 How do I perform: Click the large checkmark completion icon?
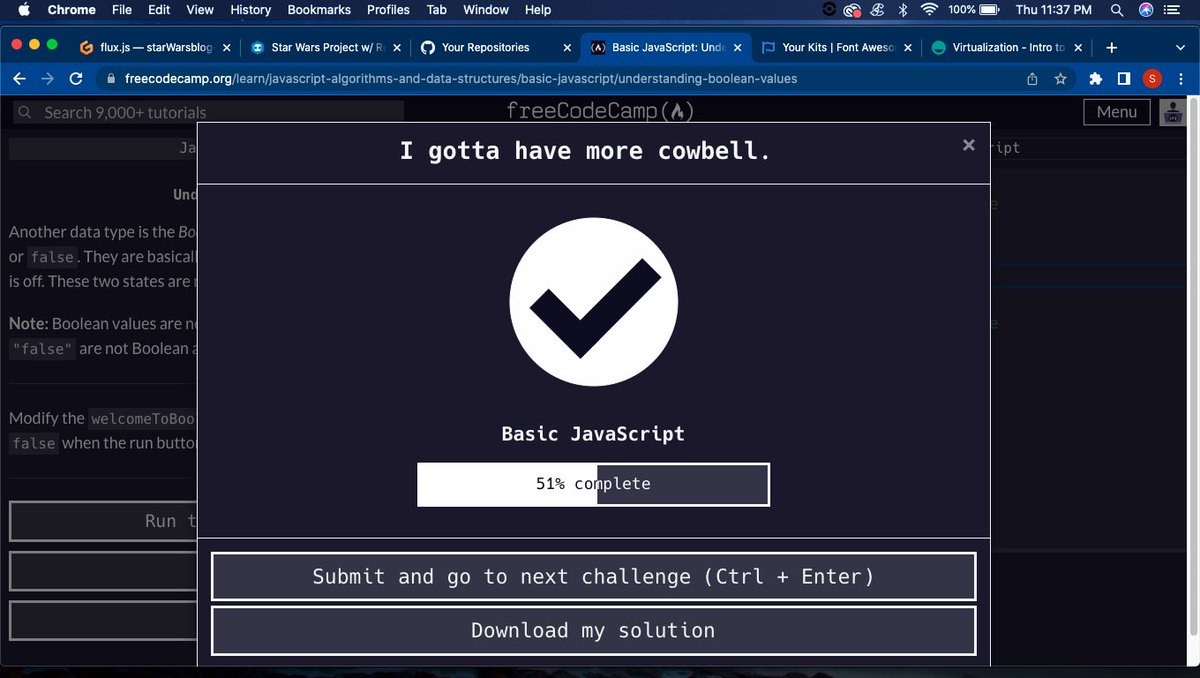[x=594, y=302]
